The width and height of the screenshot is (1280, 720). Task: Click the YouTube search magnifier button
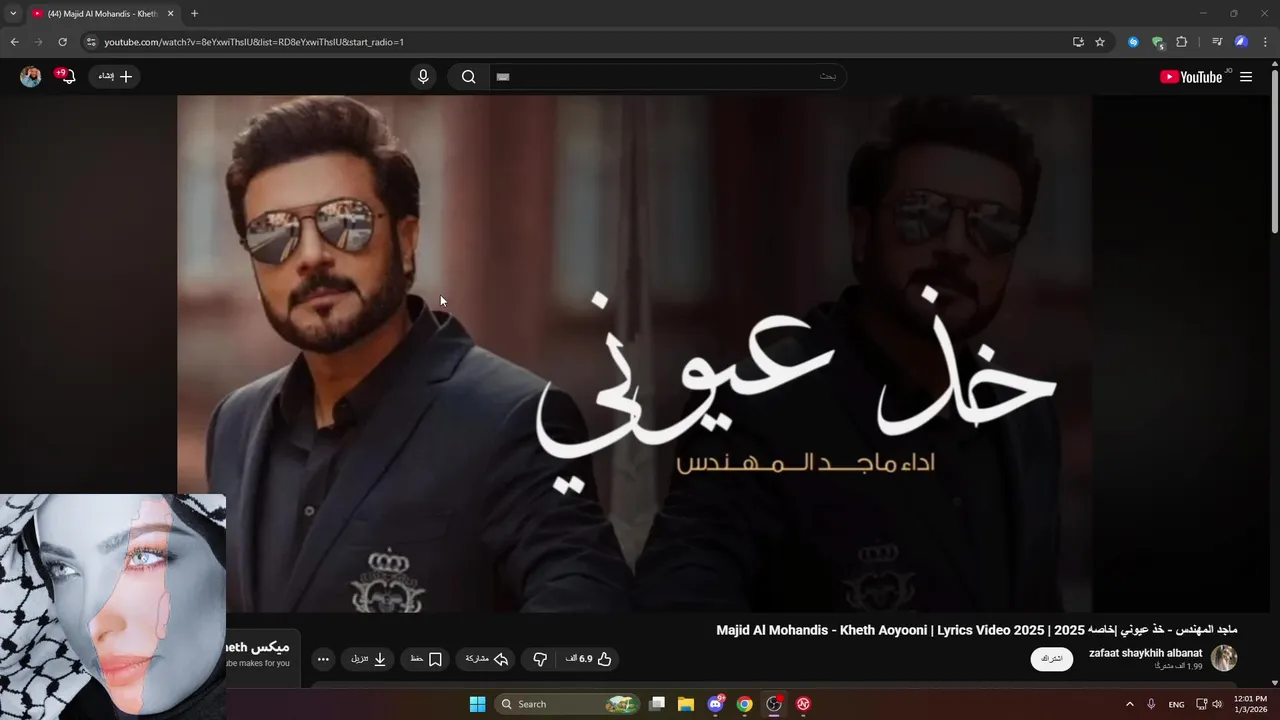pyautogui.click(x=468, y=77)
